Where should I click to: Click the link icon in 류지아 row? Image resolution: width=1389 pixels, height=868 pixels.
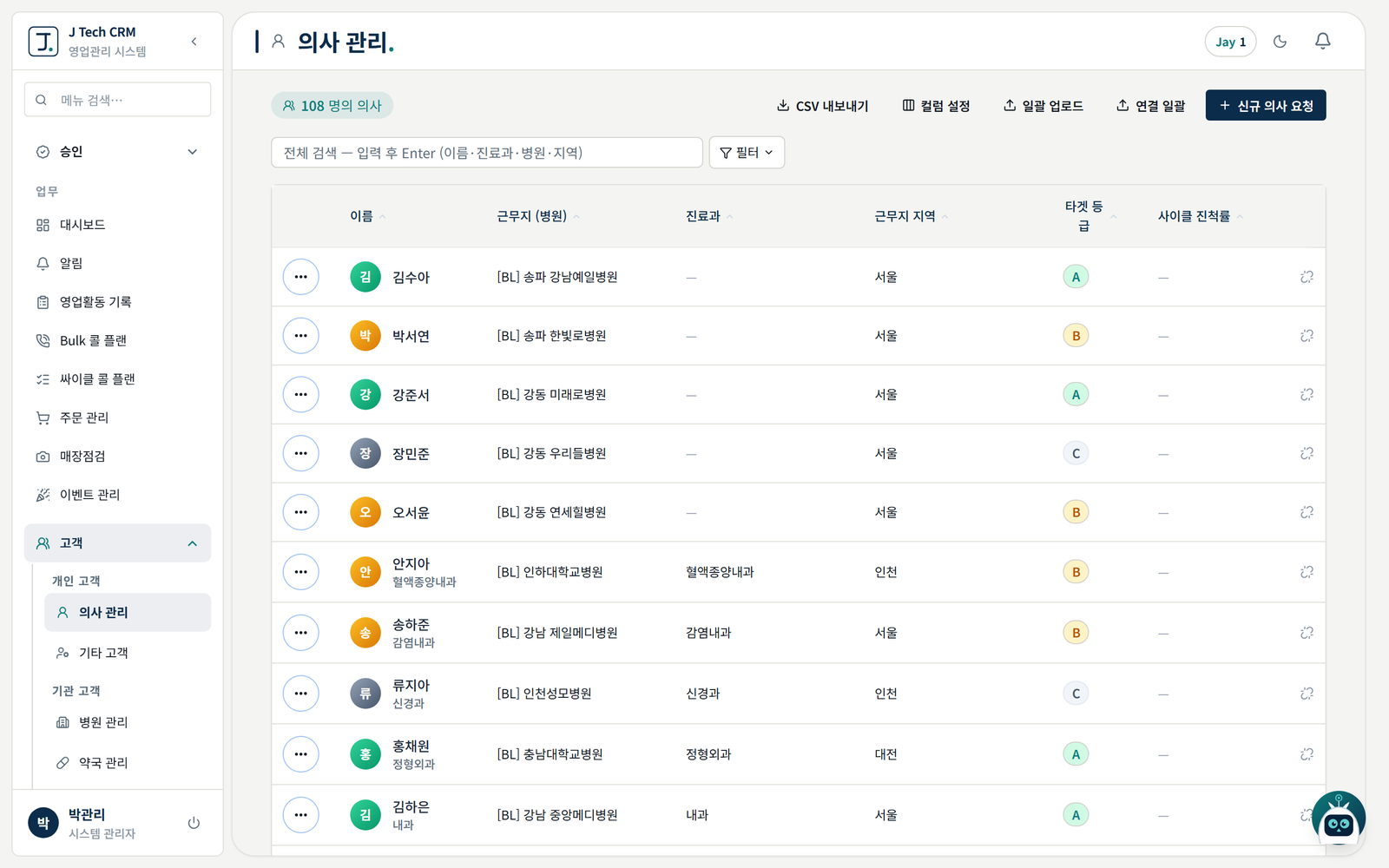[1307, 694]
